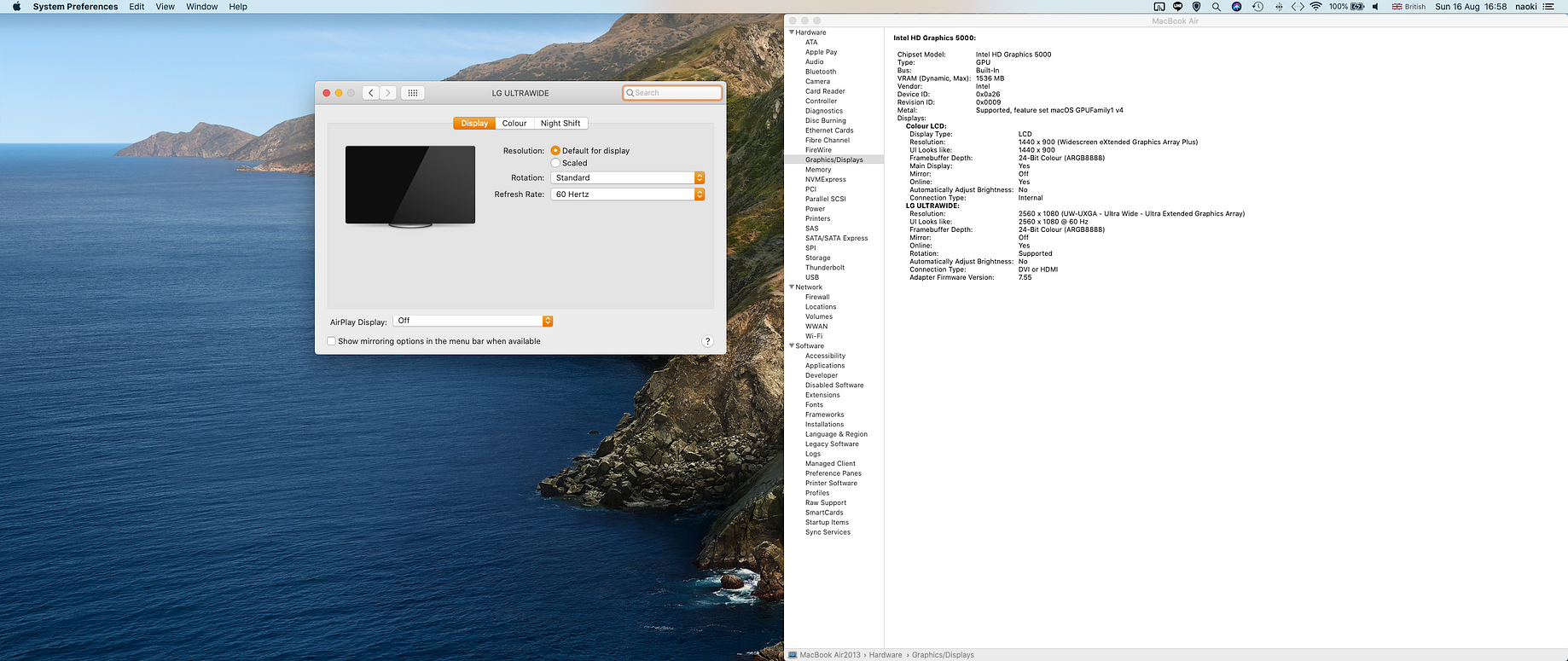The width and height of the screenshot is (1568, 661).
Task: Click Intel HD Graphics 5000 heading
Action: 934,38
